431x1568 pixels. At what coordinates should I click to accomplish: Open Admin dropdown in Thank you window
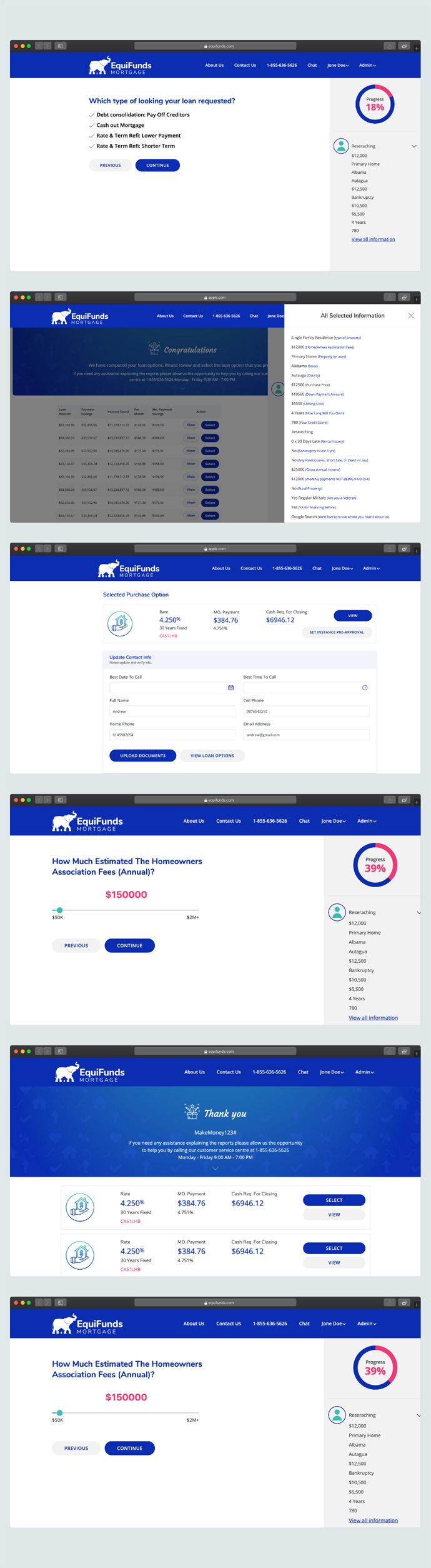[365, 1072]
